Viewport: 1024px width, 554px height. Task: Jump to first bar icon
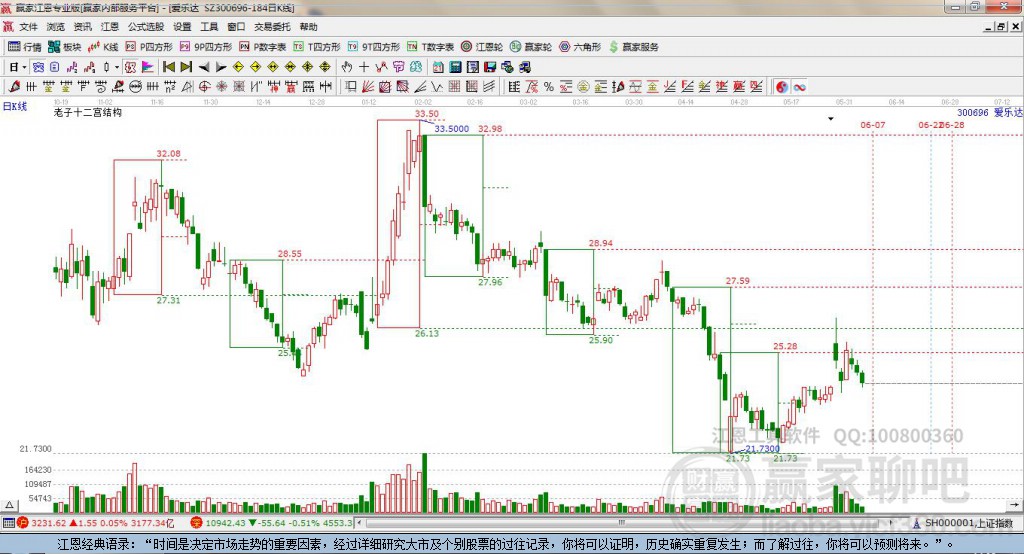169,67
